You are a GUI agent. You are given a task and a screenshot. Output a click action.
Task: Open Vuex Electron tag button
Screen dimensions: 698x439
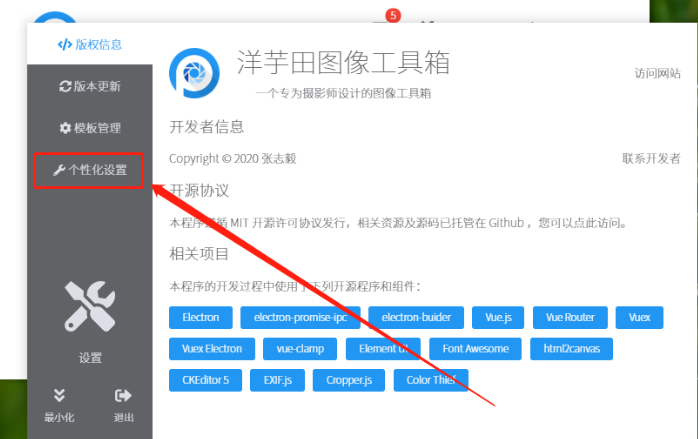point(212,349)
